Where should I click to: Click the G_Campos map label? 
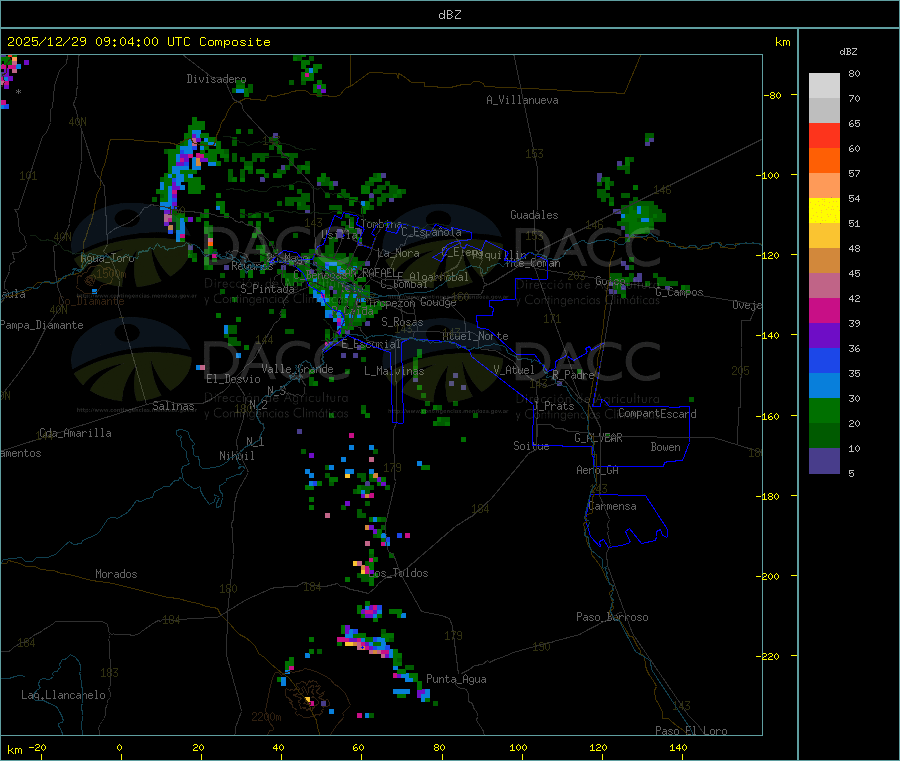(679, 292)
